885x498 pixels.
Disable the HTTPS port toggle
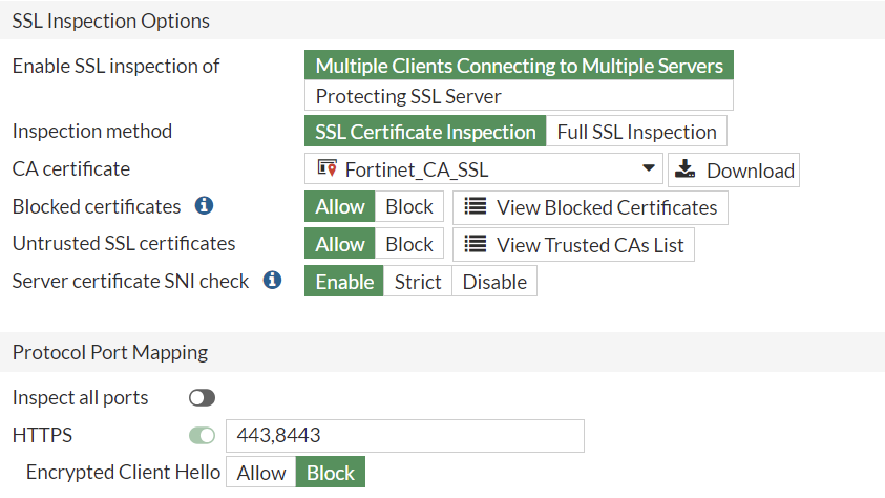tap(202, 435)
